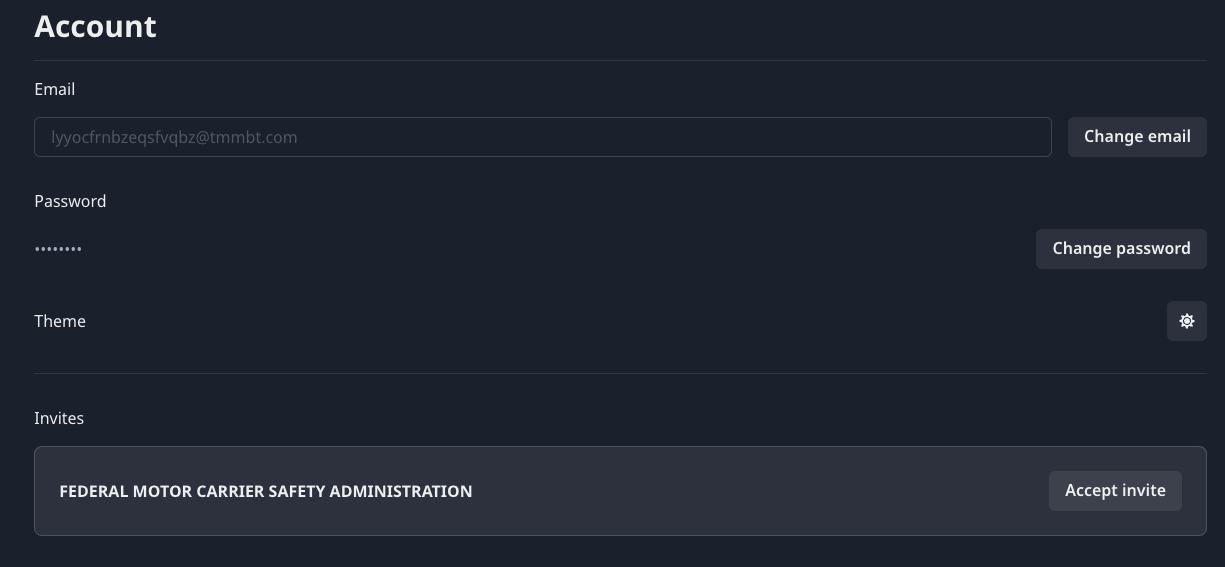Click the word invite in Accept invite
This screenshot has height=567, width=1225.
(1144, 491)
